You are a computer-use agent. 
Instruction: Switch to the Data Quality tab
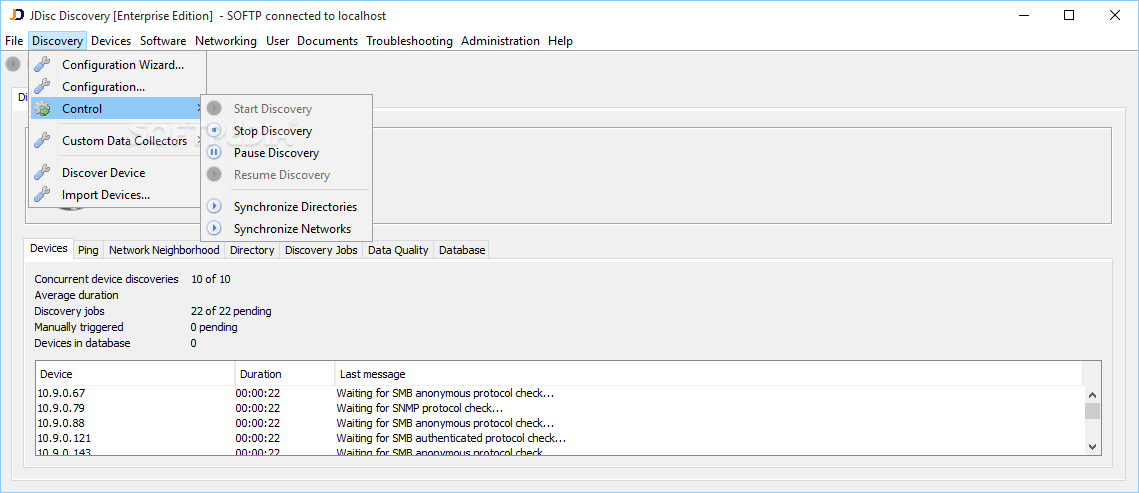[398, 250]
